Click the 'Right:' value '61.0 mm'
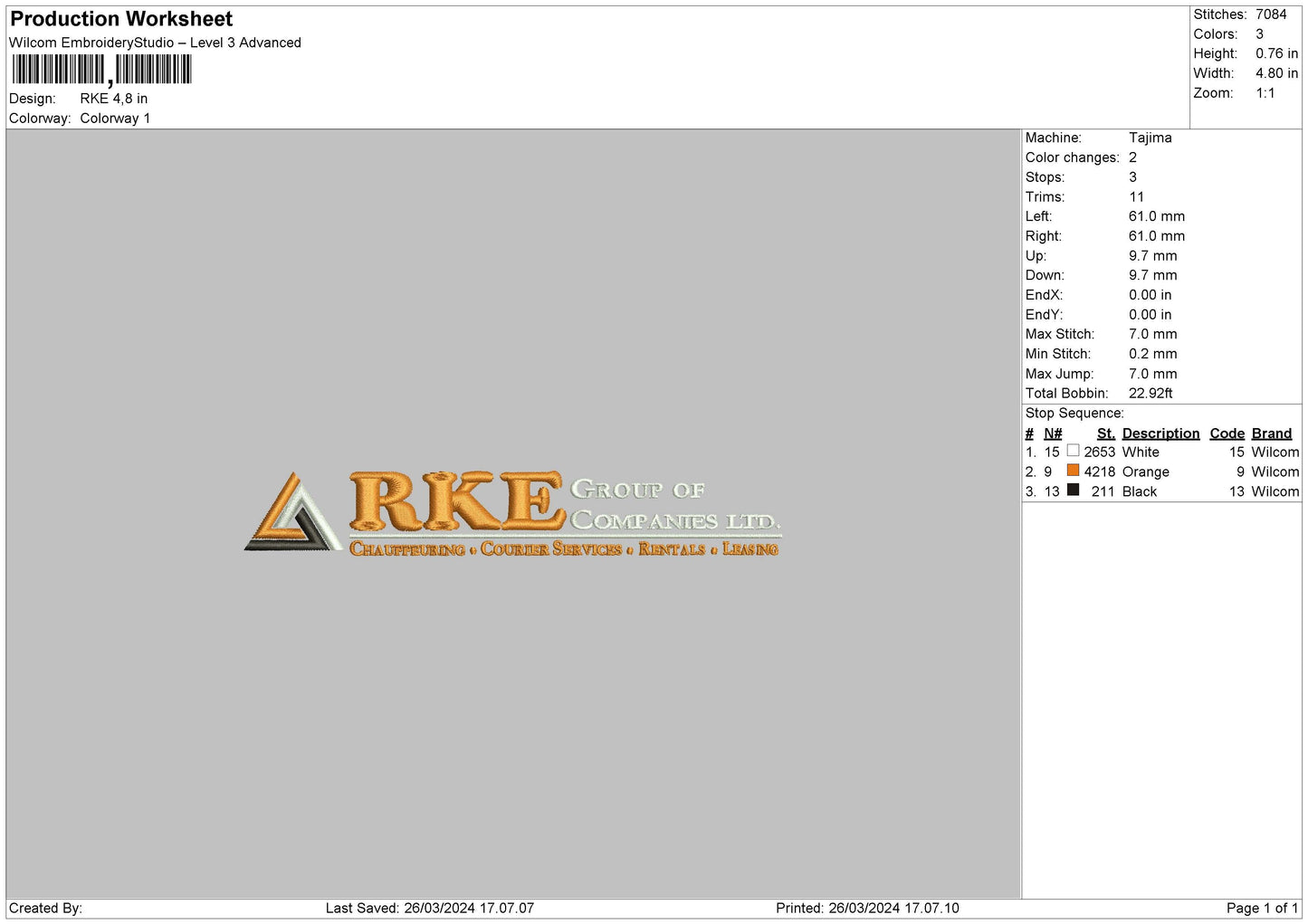Screen dimensions: 1308x924 pos(1157,236)
